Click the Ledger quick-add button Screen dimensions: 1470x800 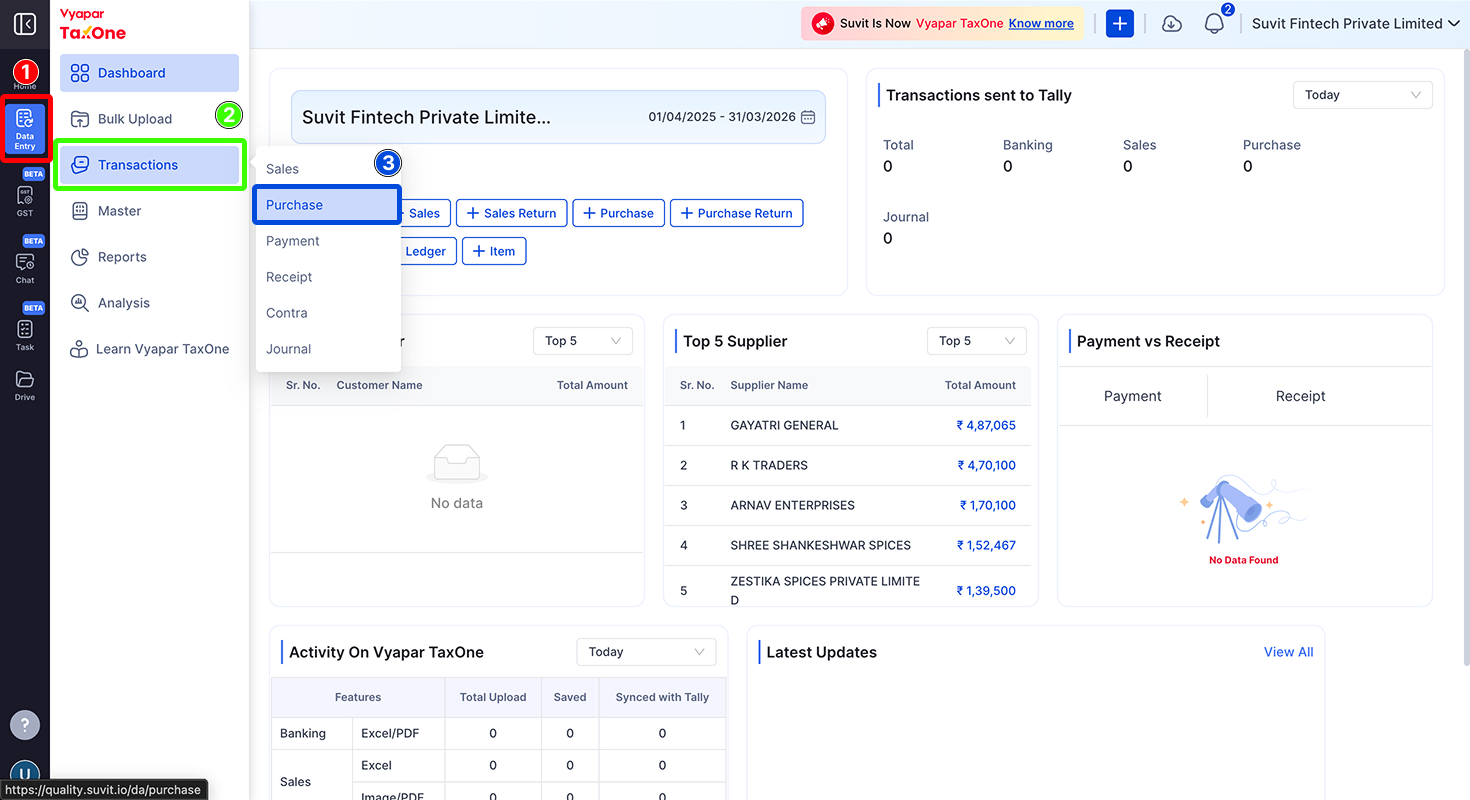(428, 251)
